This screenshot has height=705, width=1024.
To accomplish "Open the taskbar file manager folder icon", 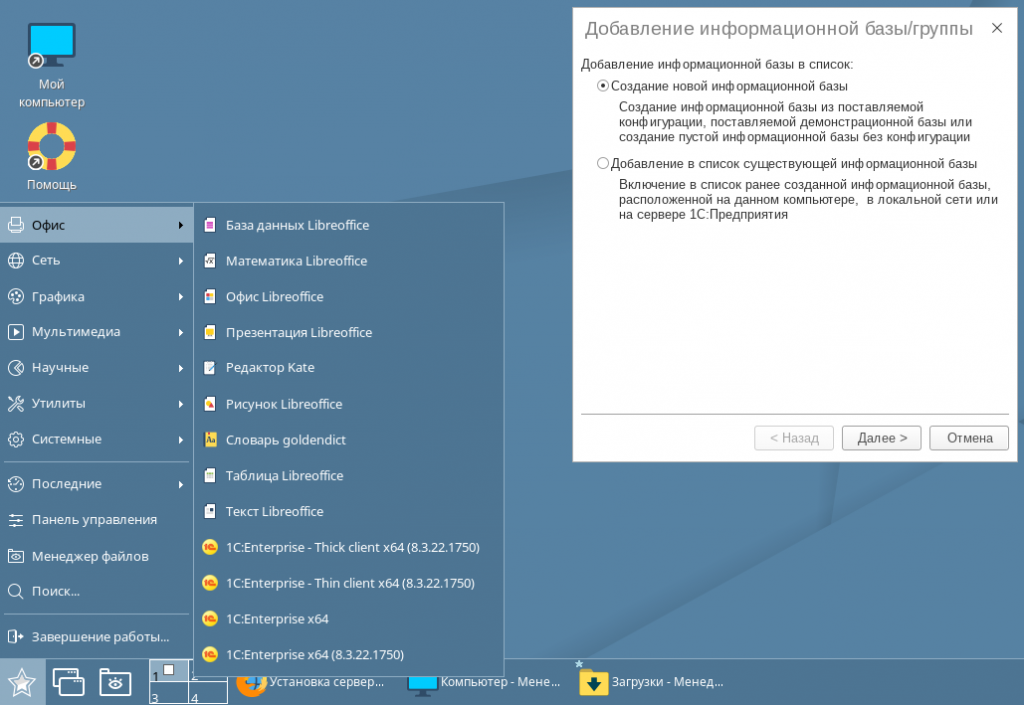I will 115,682.
